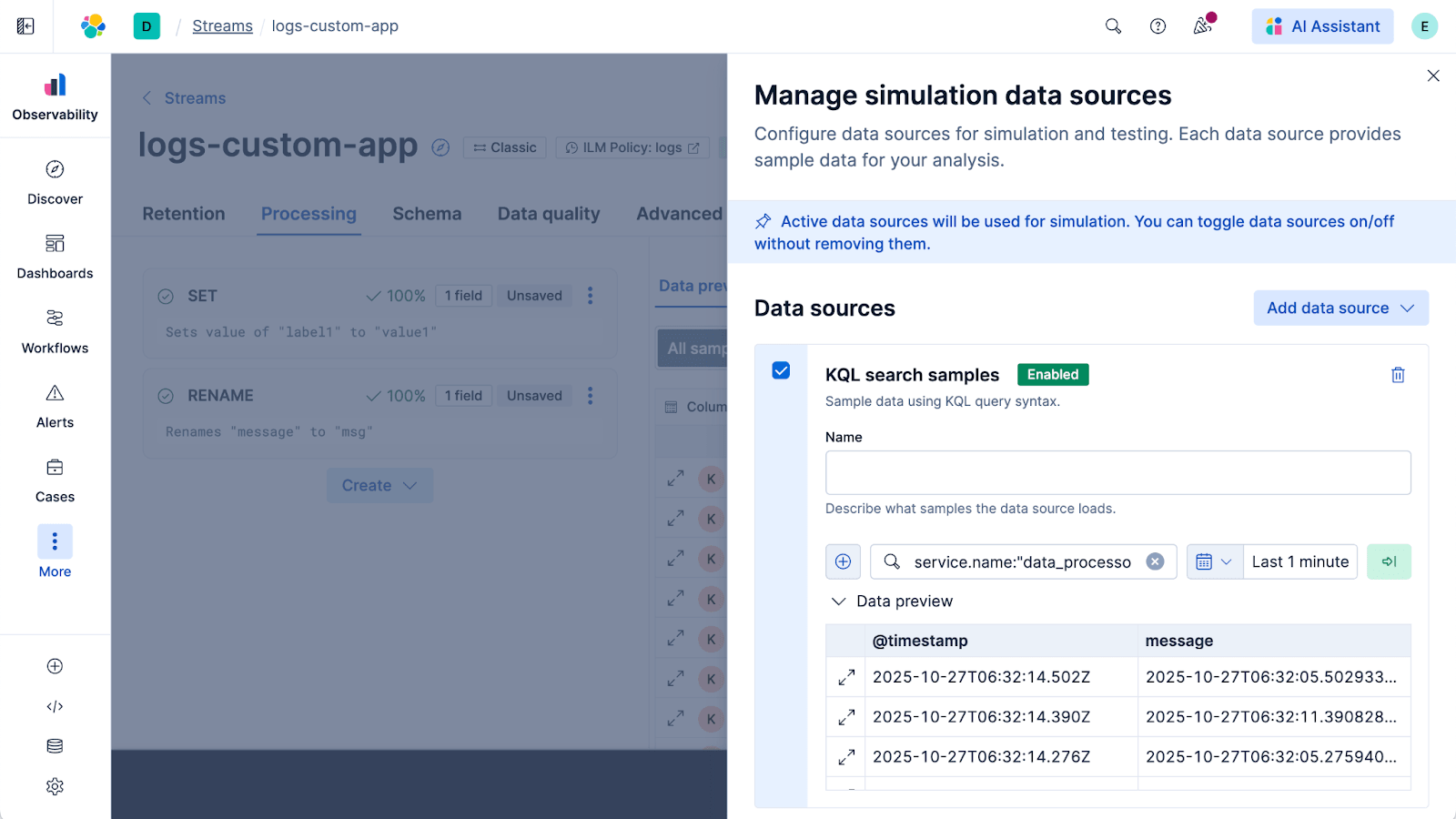This screenshot has height=819, width=1456.
Task: Switch to the Schema tab
Action: point(426,214)
